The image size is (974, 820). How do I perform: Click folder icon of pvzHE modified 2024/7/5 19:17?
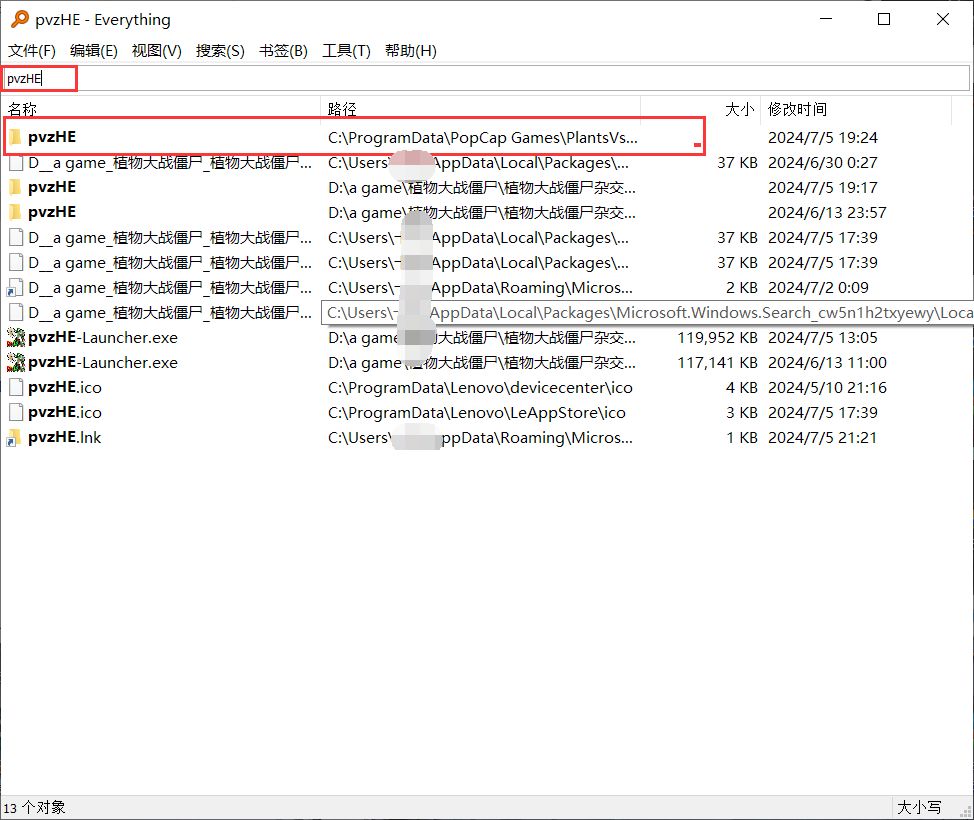coord(15,187)
